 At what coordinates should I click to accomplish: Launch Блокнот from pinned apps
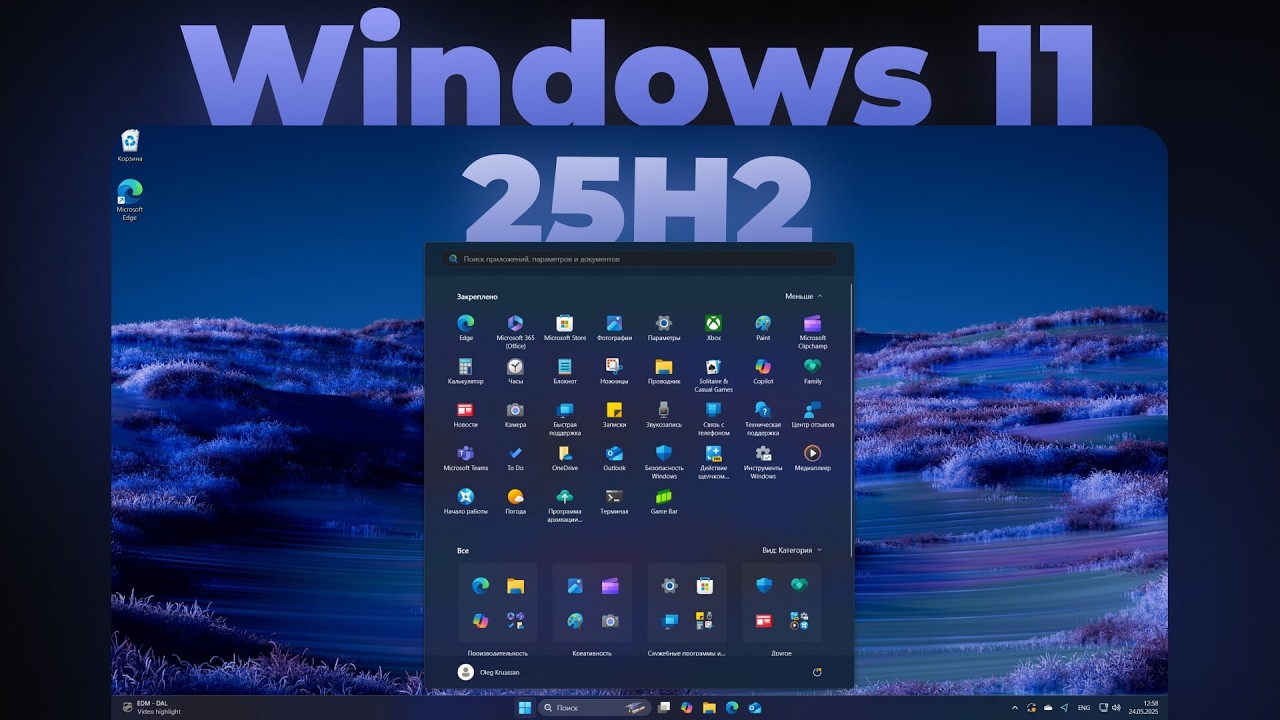click(x=564, y=371)
